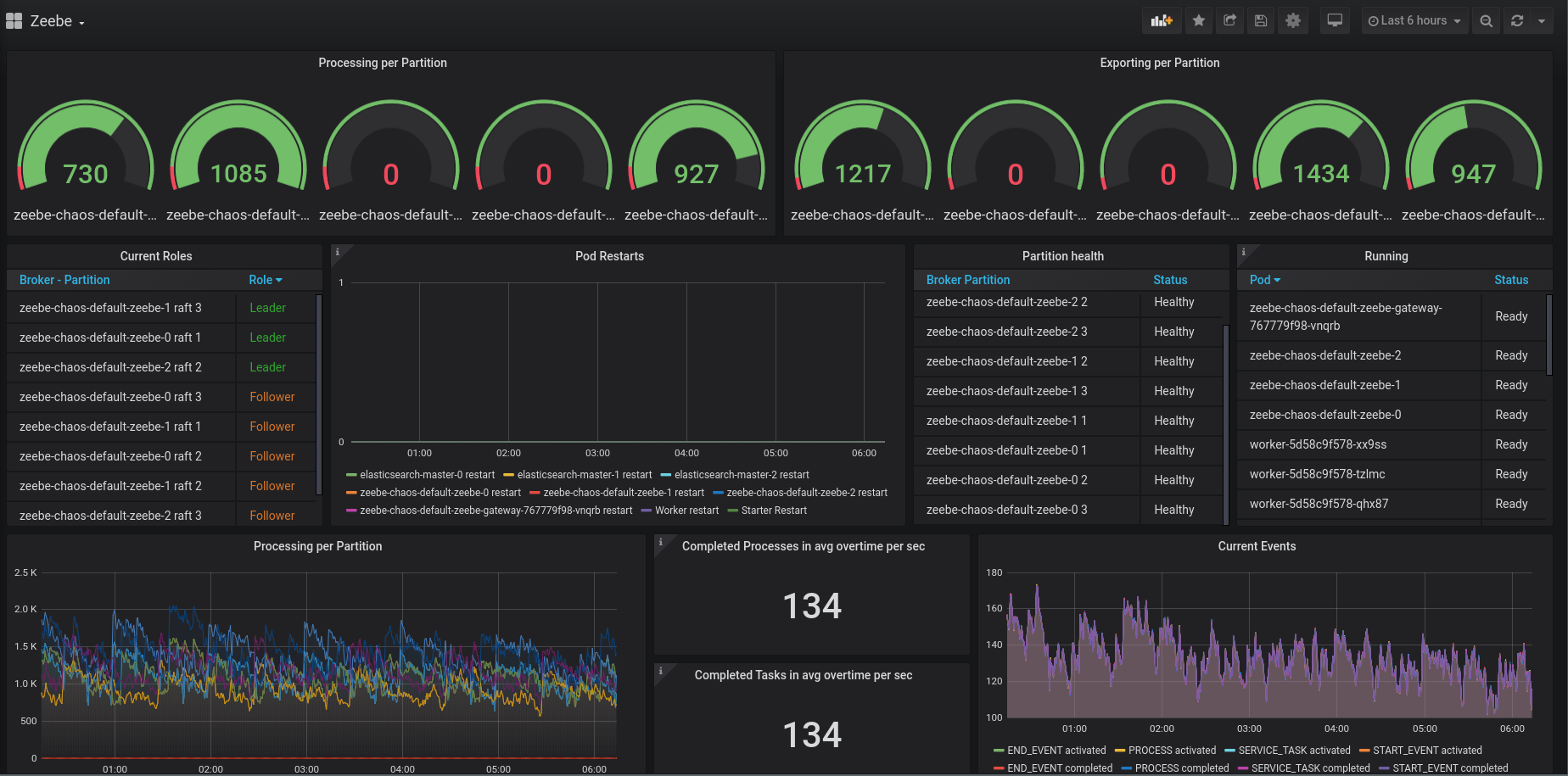Select pod worker-5d58c9f578-tzlmc
Viewport: 1568px width, 776px height.
[x=1392, y=474]
